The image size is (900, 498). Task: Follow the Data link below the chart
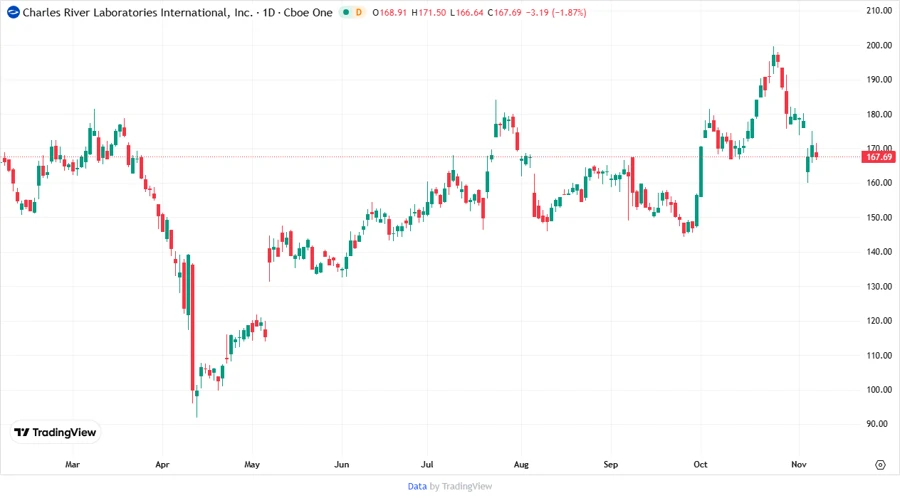coord(417,486)
